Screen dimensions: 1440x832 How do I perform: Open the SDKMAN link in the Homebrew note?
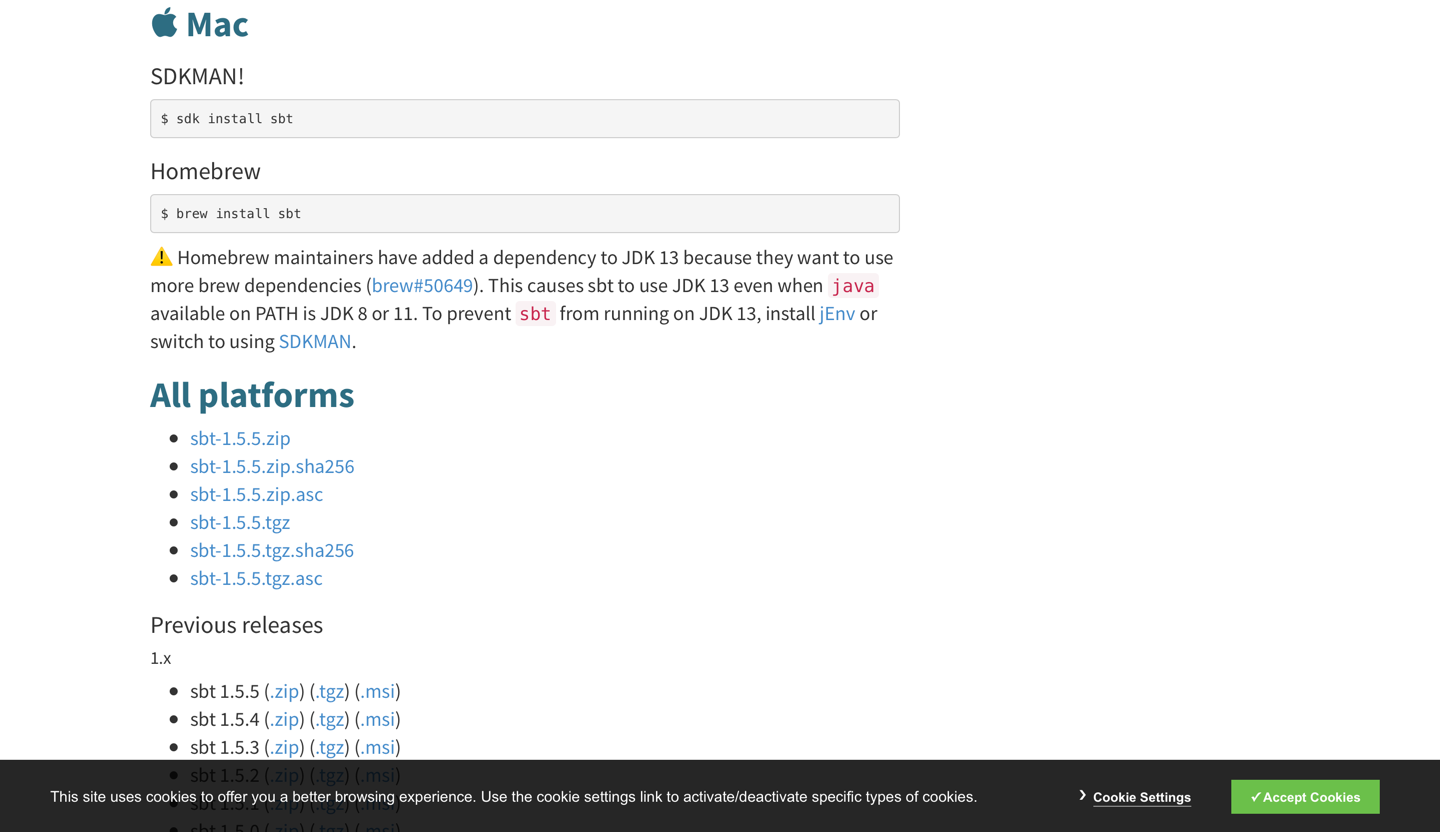[315, 341]
